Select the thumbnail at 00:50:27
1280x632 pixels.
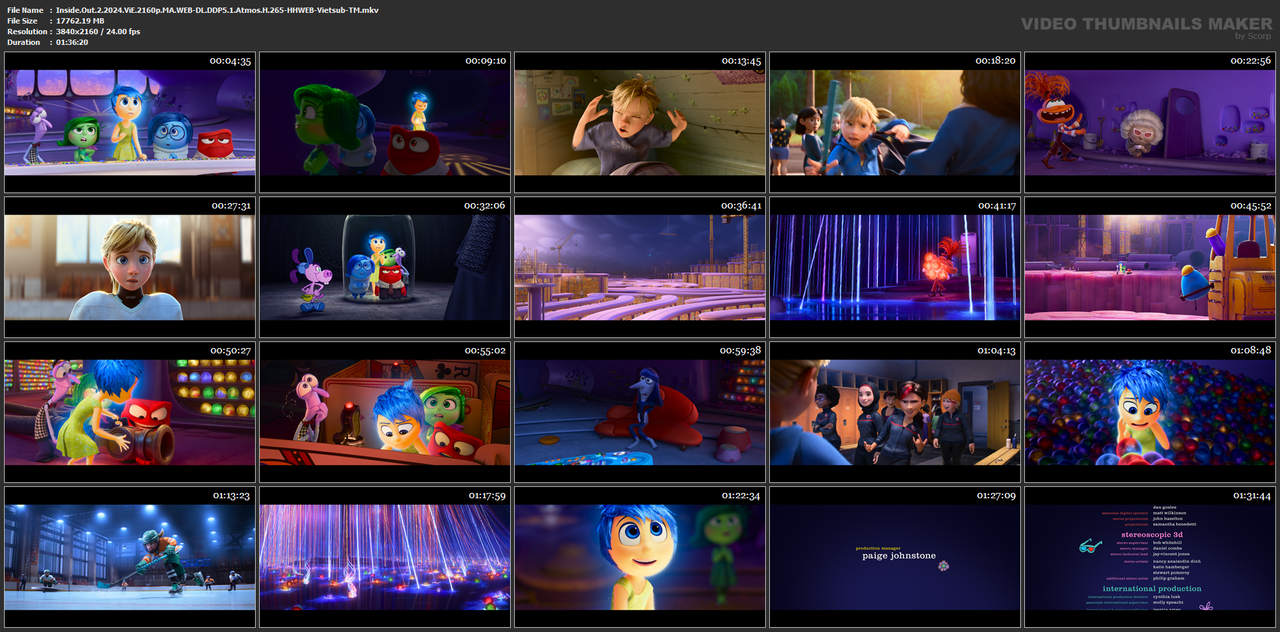[x=130, y=412]
